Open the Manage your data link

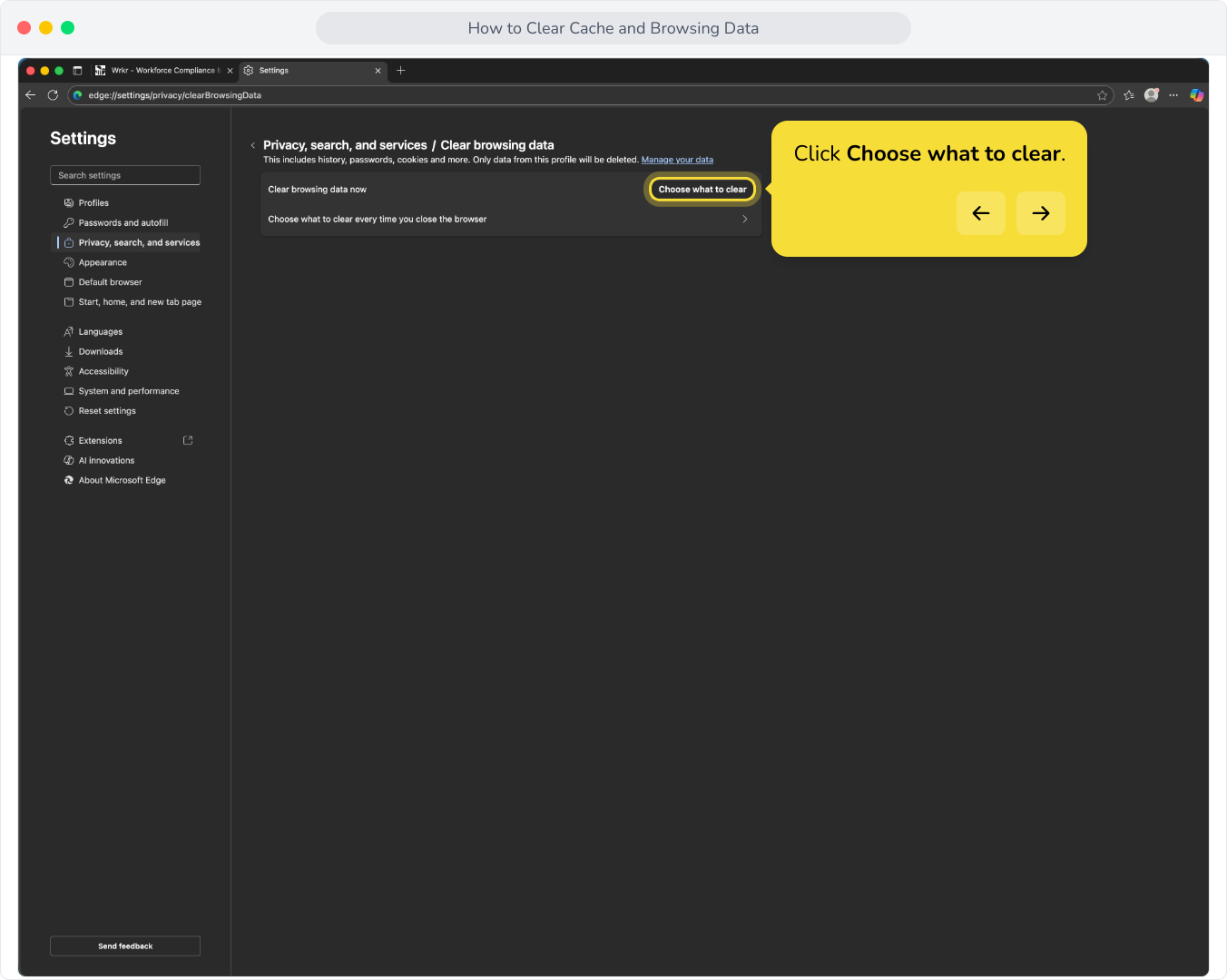coord(677,160)
